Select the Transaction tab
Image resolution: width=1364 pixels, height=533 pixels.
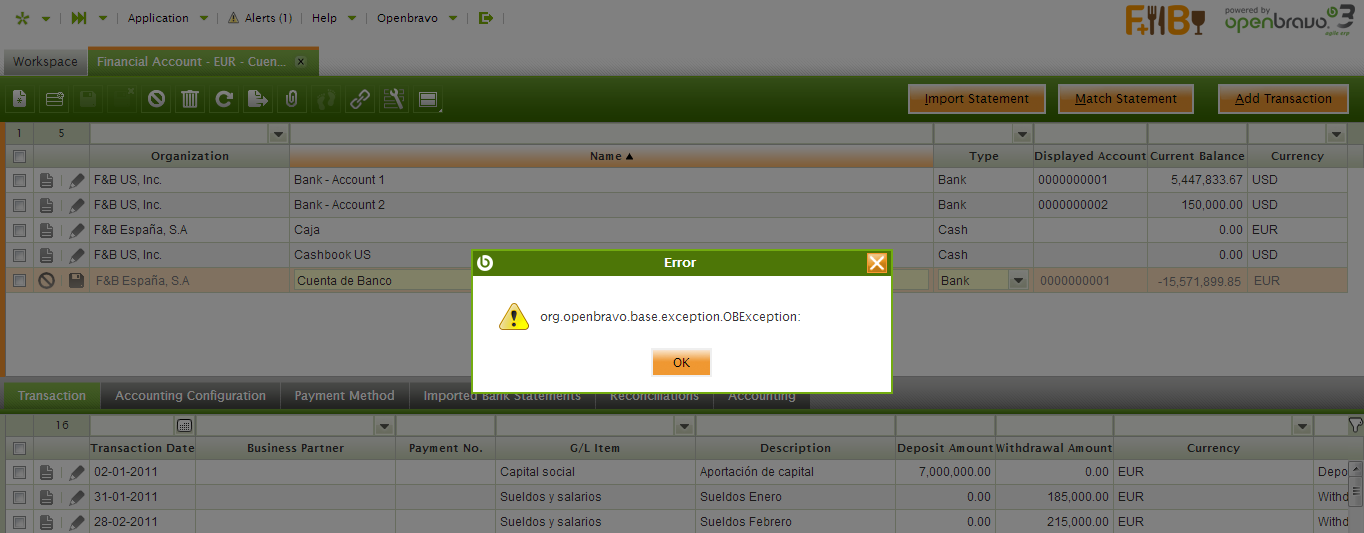pos(52,396)
